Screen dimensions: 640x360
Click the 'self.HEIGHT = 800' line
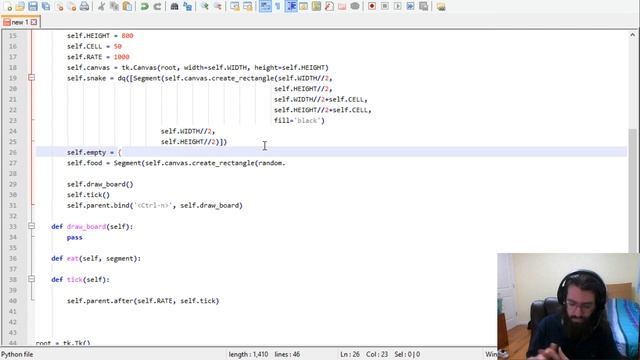(x=100, y=36)
